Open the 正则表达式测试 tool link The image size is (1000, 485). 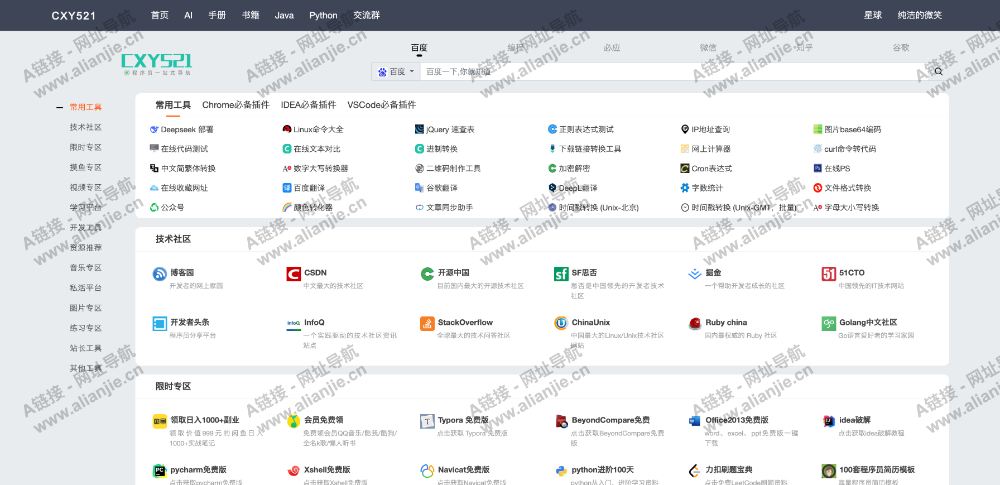[x=580, y=130]
